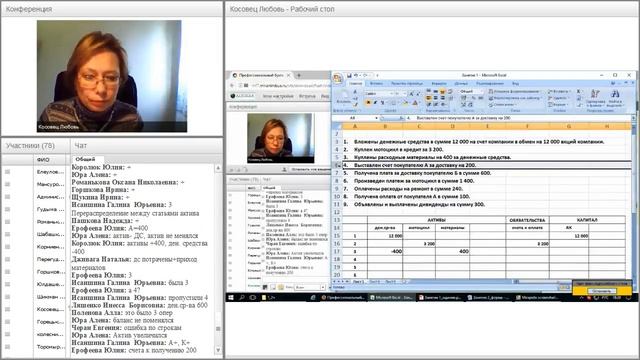640x360 pixels.
Task: Toggle checkbox beside participant Корниен
Action: pos(7,247)
